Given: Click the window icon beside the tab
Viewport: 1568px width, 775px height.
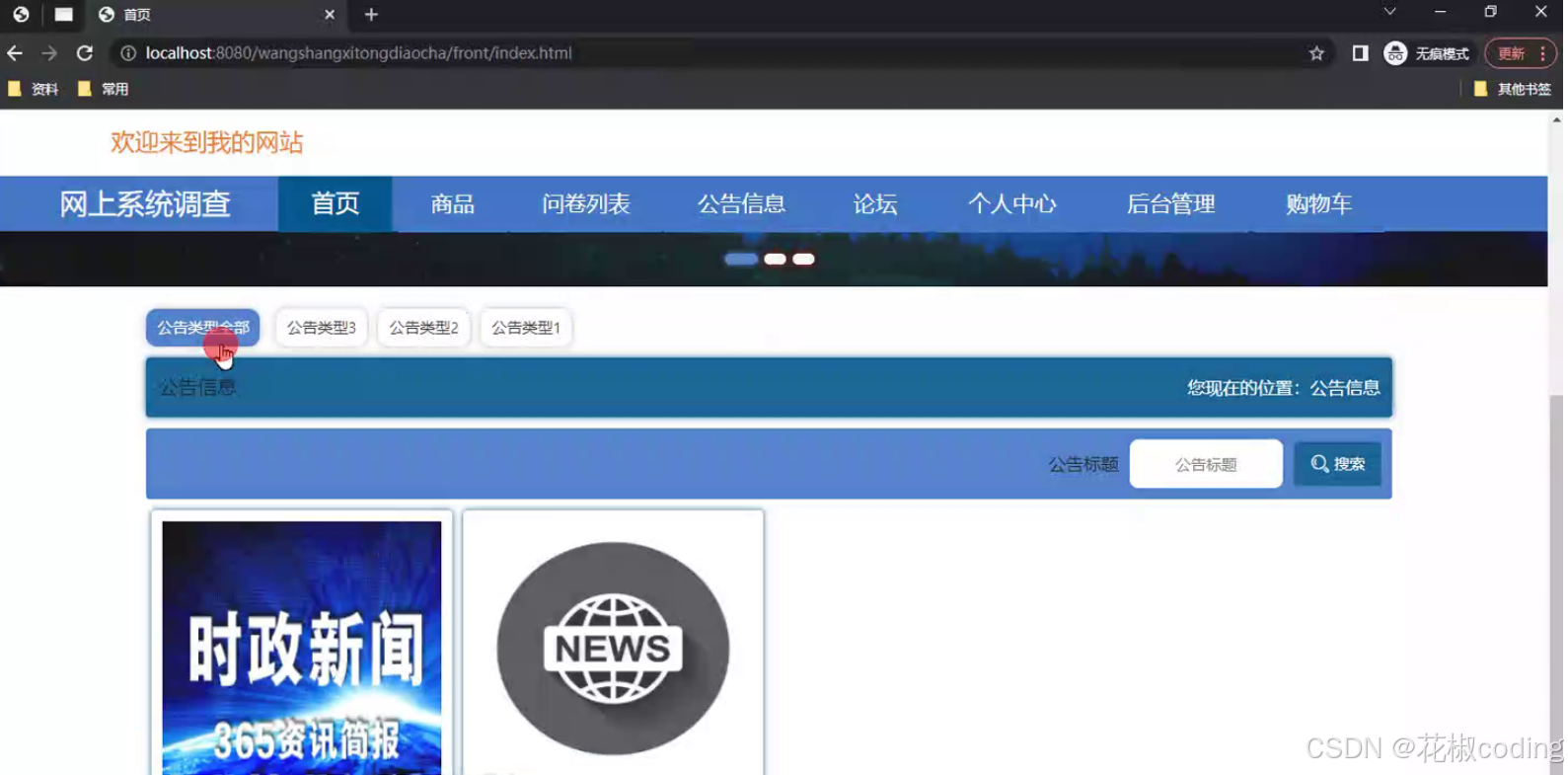Looking at the screenshot, I should (64, 15).
